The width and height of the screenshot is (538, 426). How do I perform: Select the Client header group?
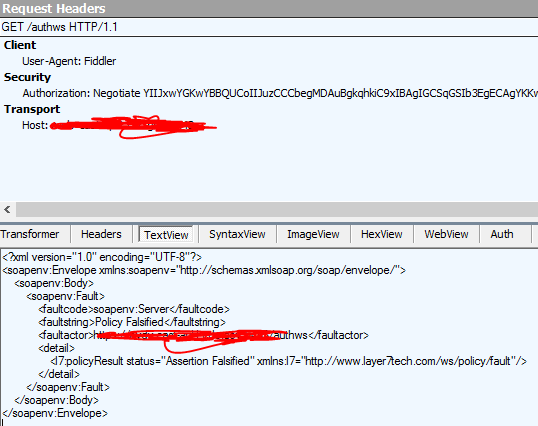pyautogui.click(x=20, y=45)
